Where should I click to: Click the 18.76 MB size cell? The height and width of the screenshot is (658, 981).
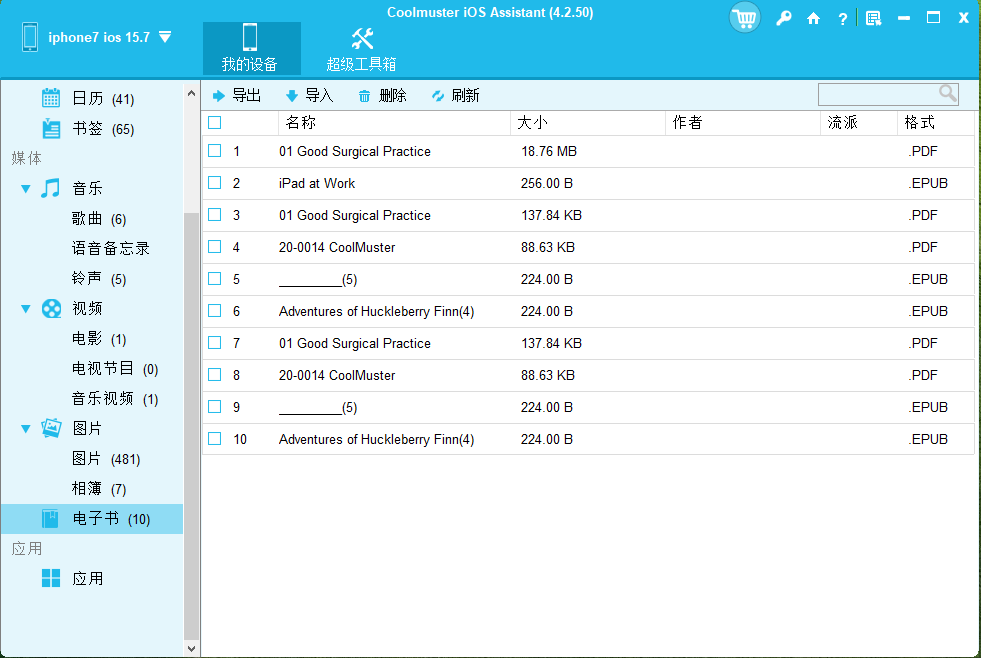pyautogui.click(x=549, y=151)
